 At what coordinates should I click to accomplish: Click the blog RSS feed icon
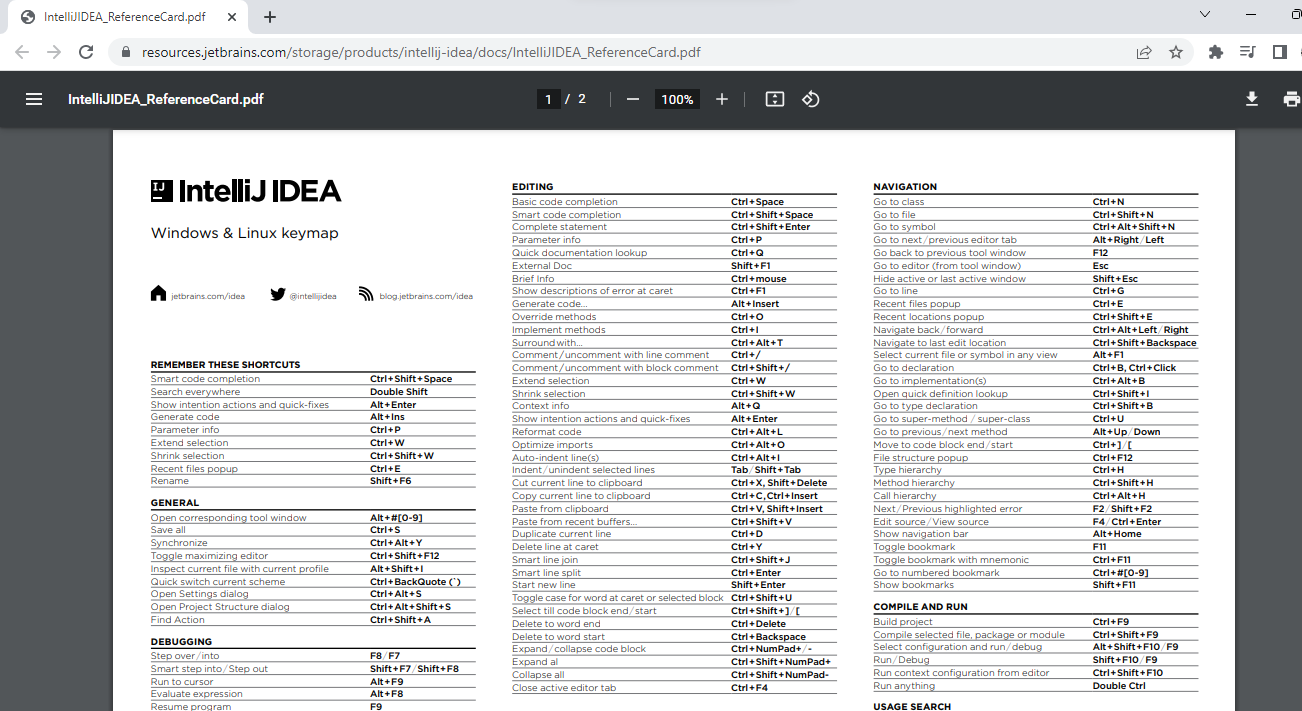tap(366, 294)
